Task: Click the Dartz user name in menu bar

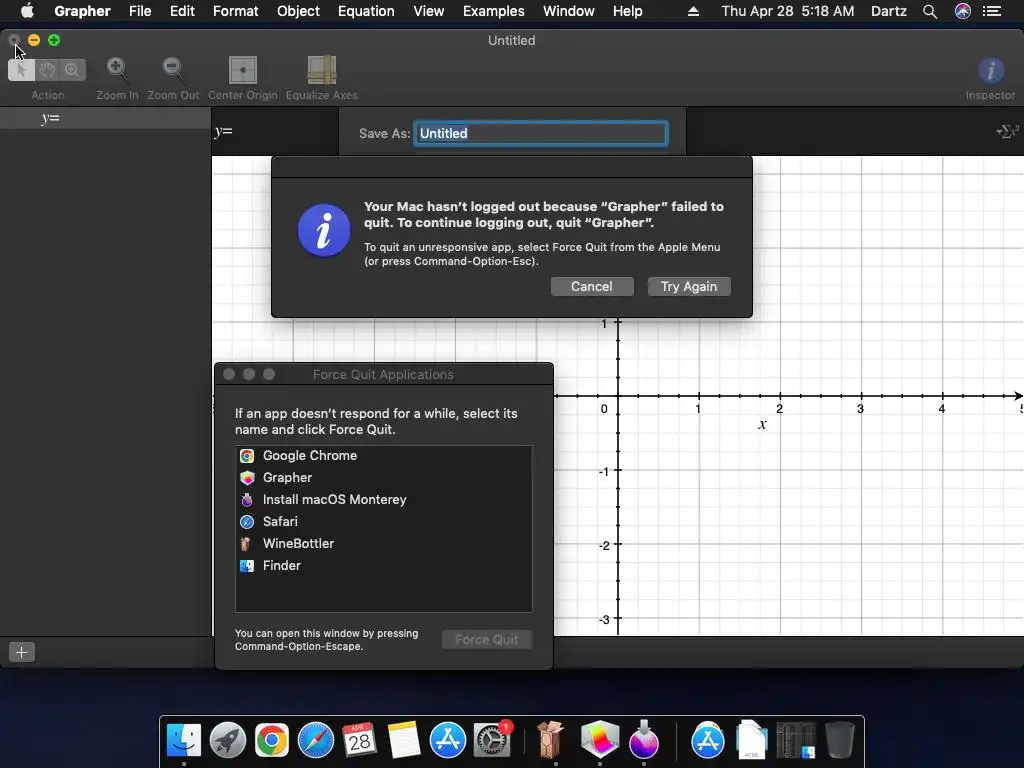Action: [x=889, y=11]
